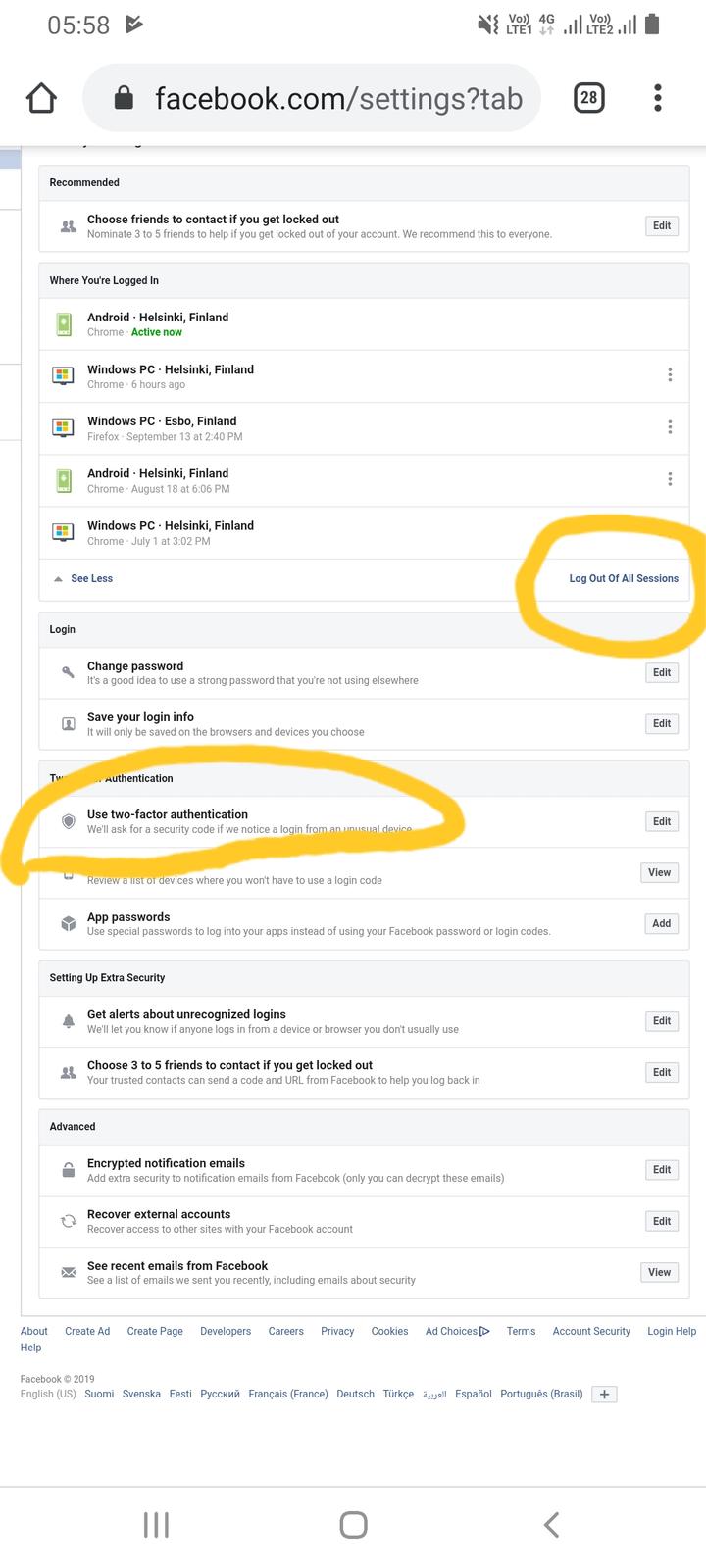Tap the address bar URL field
This screenshot has height=1568, width=706.
click(x=338, y=98)
